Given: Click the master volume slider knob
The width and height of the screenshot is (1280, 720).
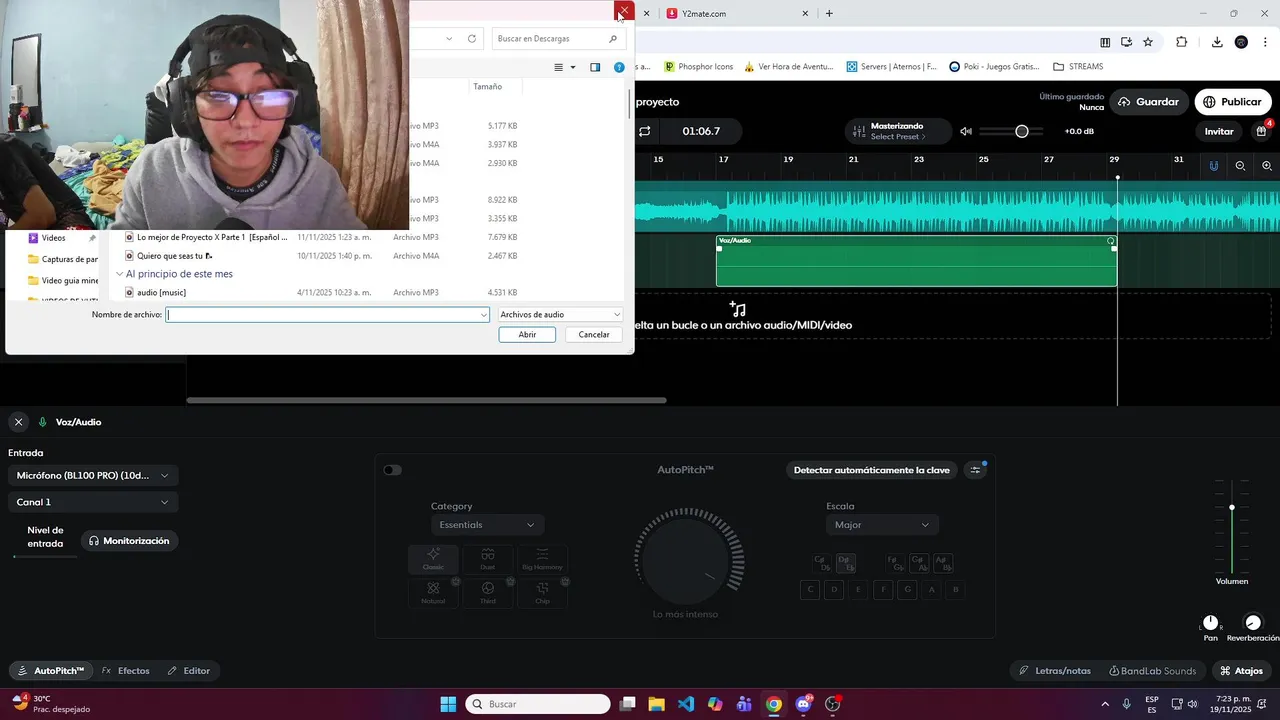Looking at the screenshot, I should pyautogui.click(x=1022, y=131).
